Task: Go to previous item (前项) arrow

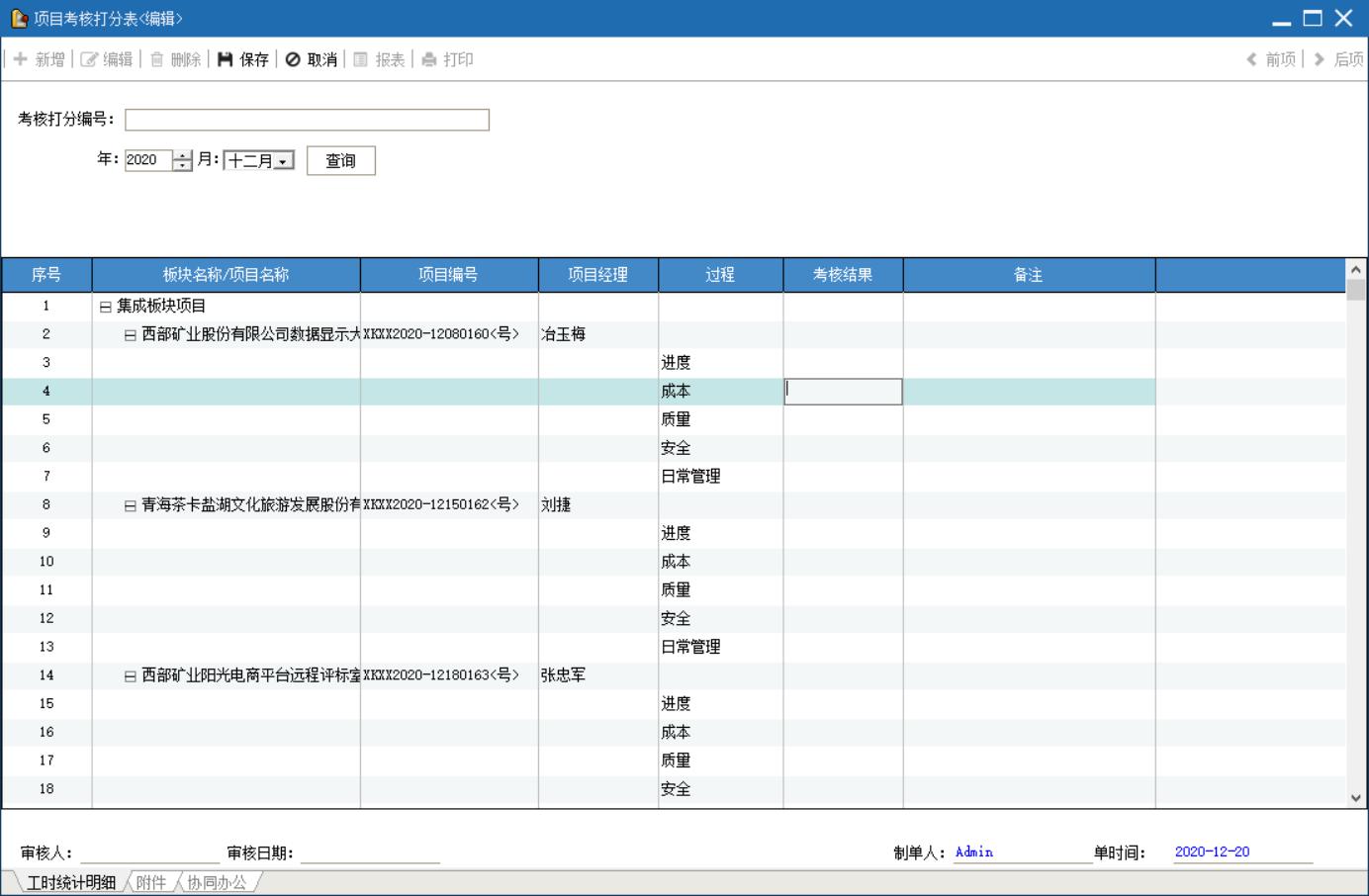Action: click(x=1252, y=59)
